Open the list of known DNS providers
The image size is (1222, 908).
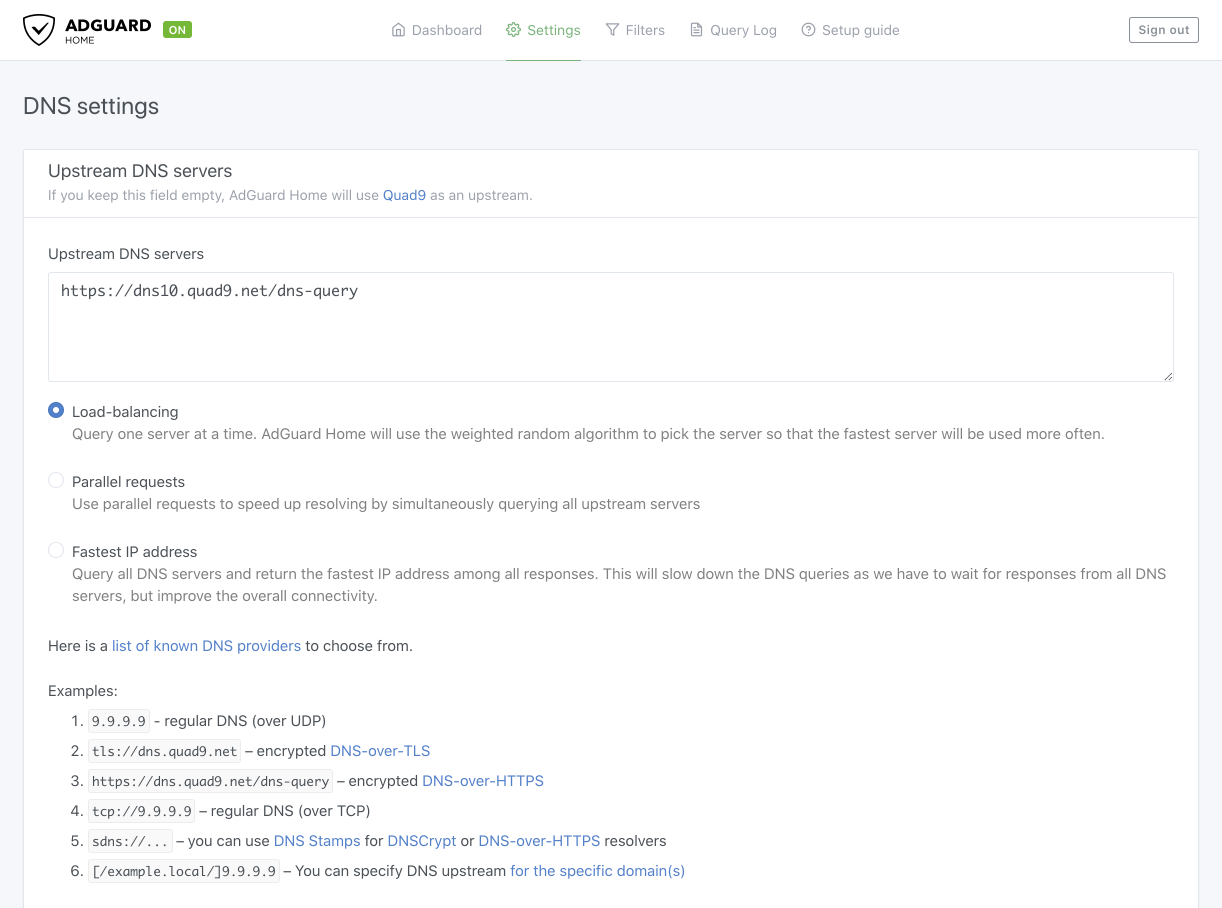[206, 646]
